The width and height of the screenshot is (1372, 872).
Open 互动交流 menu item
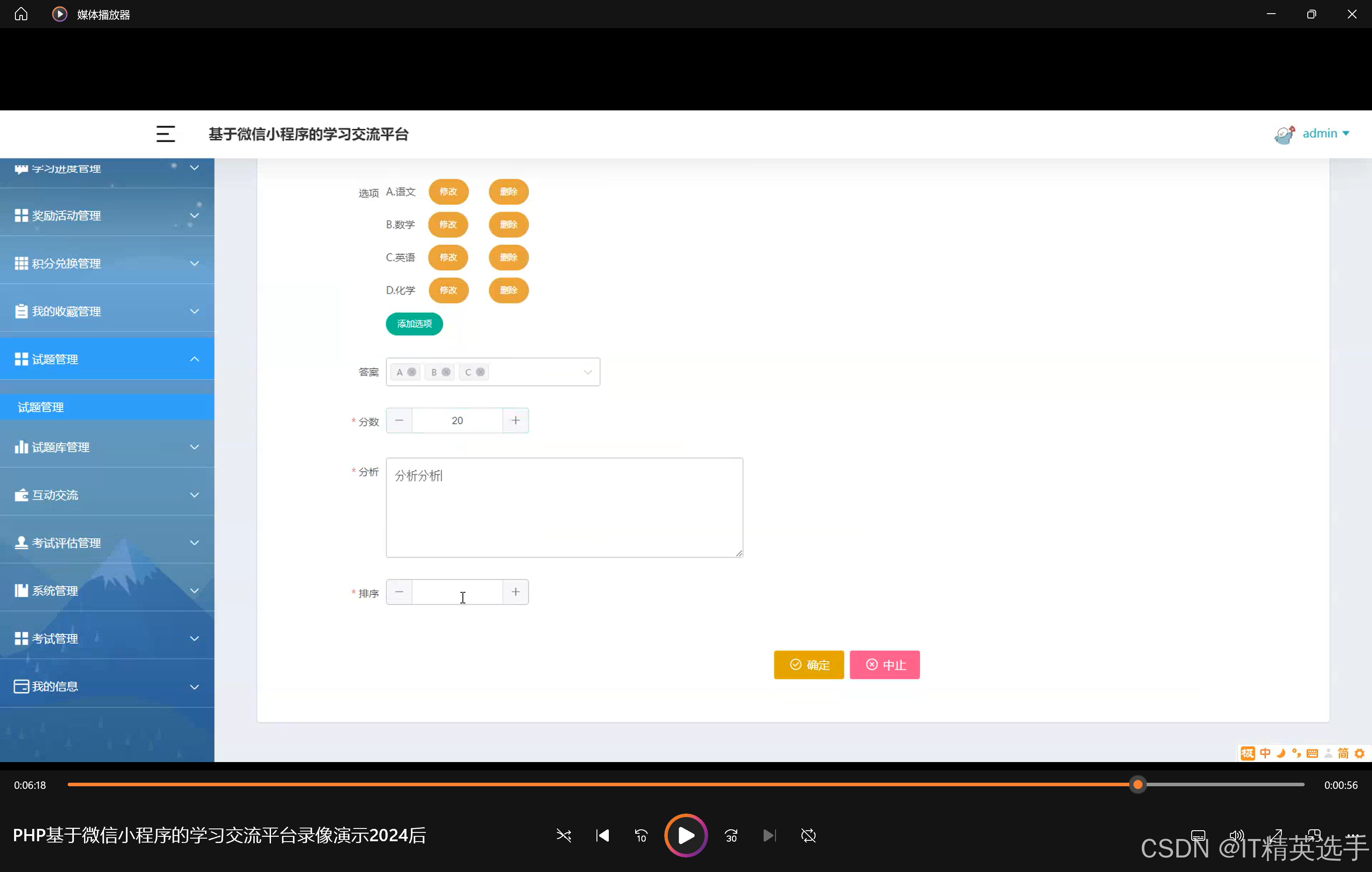click(x=107, y=495)
